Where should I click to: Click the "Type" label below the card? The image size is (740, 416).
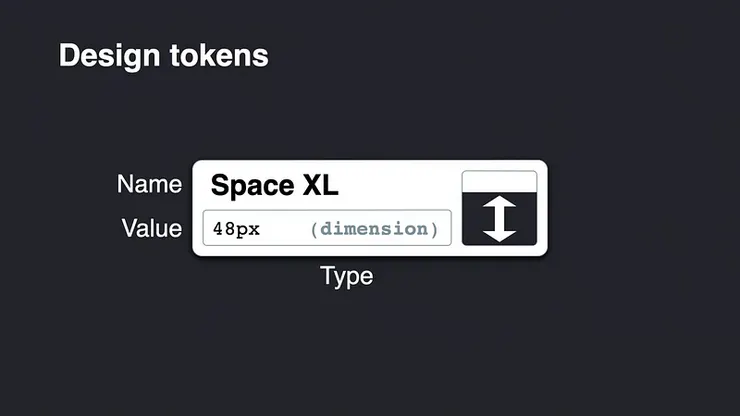[x=346, y=276]
